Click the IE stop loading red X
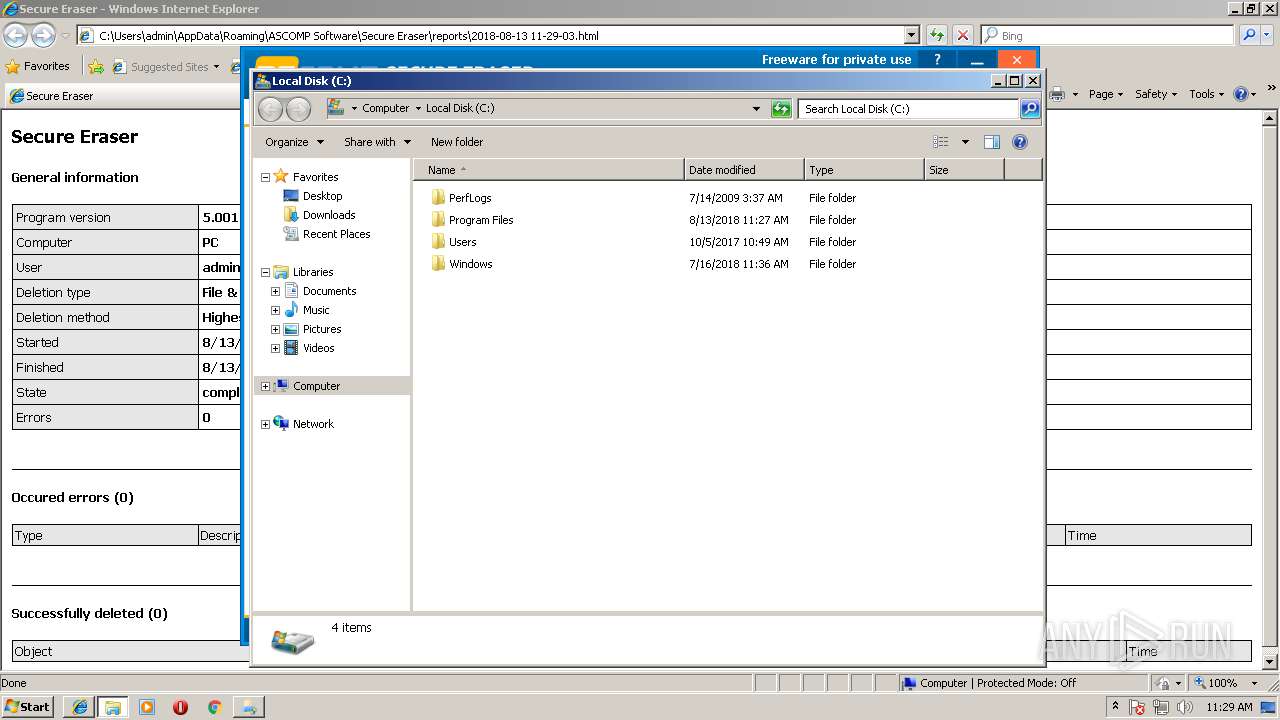Viewport: 1280px width, 720px height. (x=963, y=35)
